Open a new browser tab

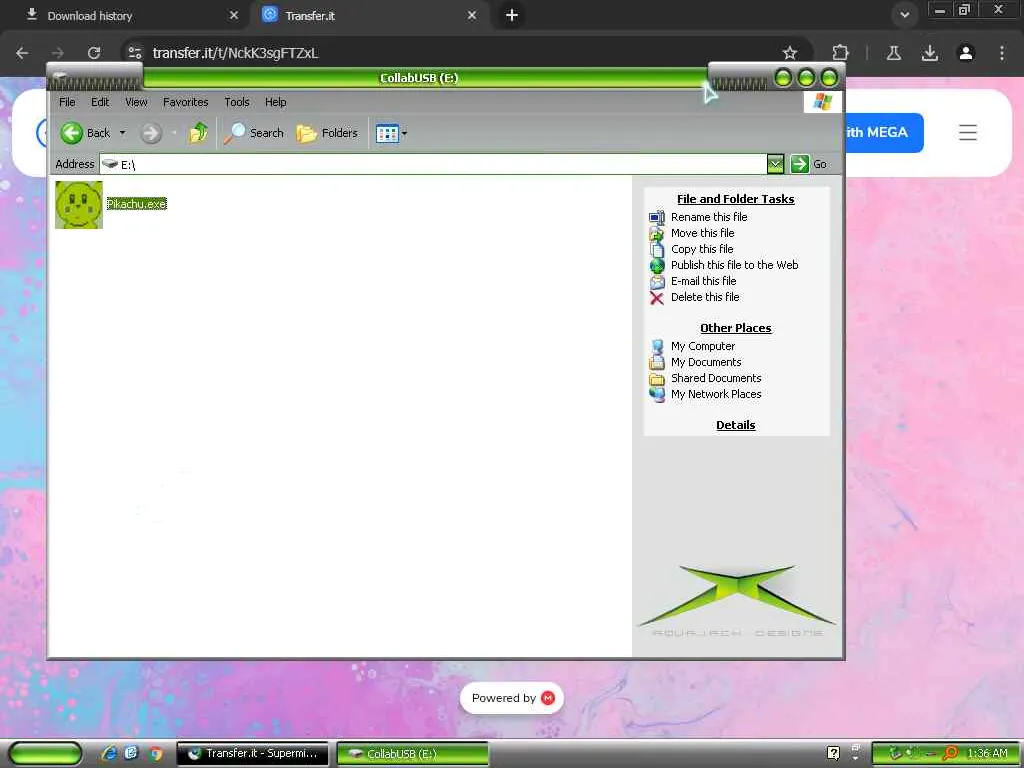(512, 15)
